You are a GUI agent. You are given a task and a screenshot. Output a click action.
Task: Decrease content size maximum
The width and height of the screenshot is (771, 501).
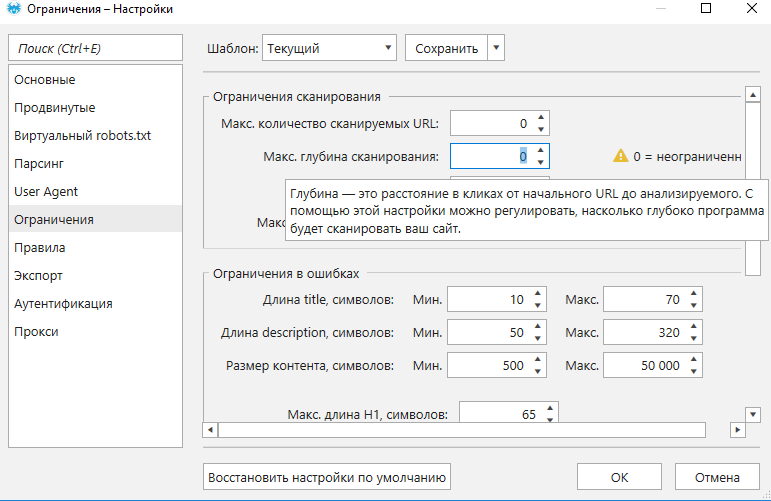tap(694, 371)
